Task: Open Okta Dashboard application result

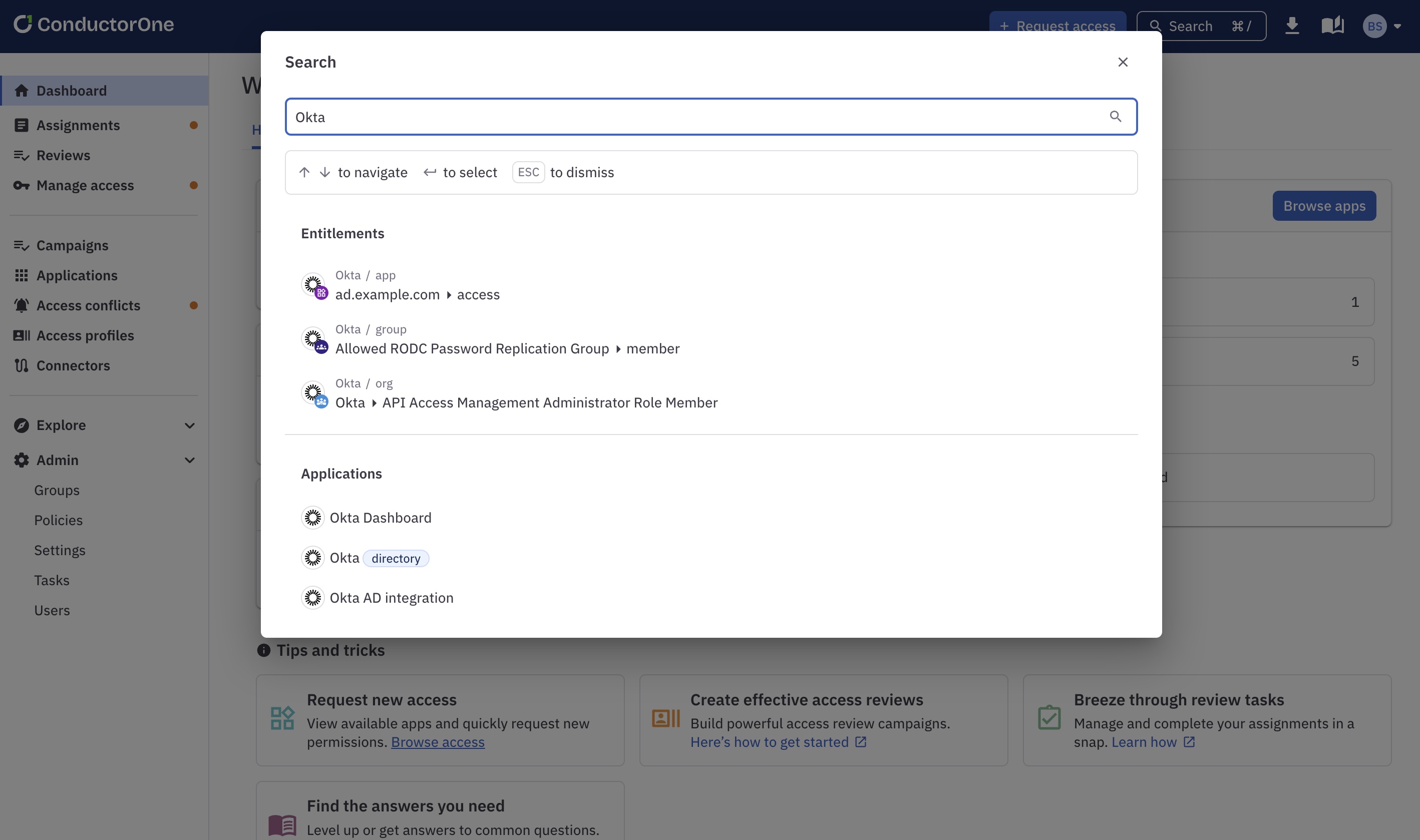Action: (380, 517)
